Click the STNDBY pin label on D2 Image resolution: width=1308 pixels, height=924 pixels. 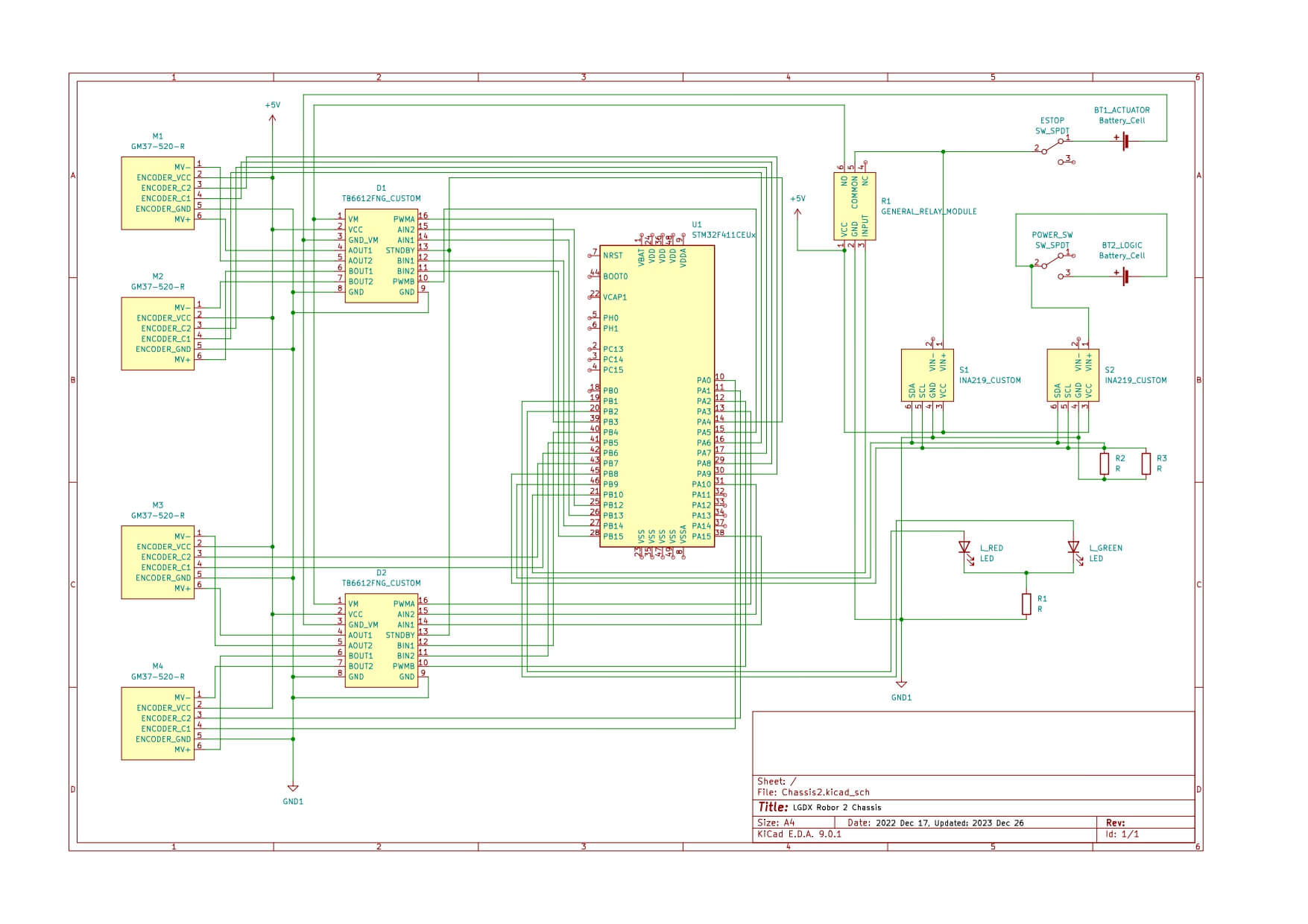(400, 635)
